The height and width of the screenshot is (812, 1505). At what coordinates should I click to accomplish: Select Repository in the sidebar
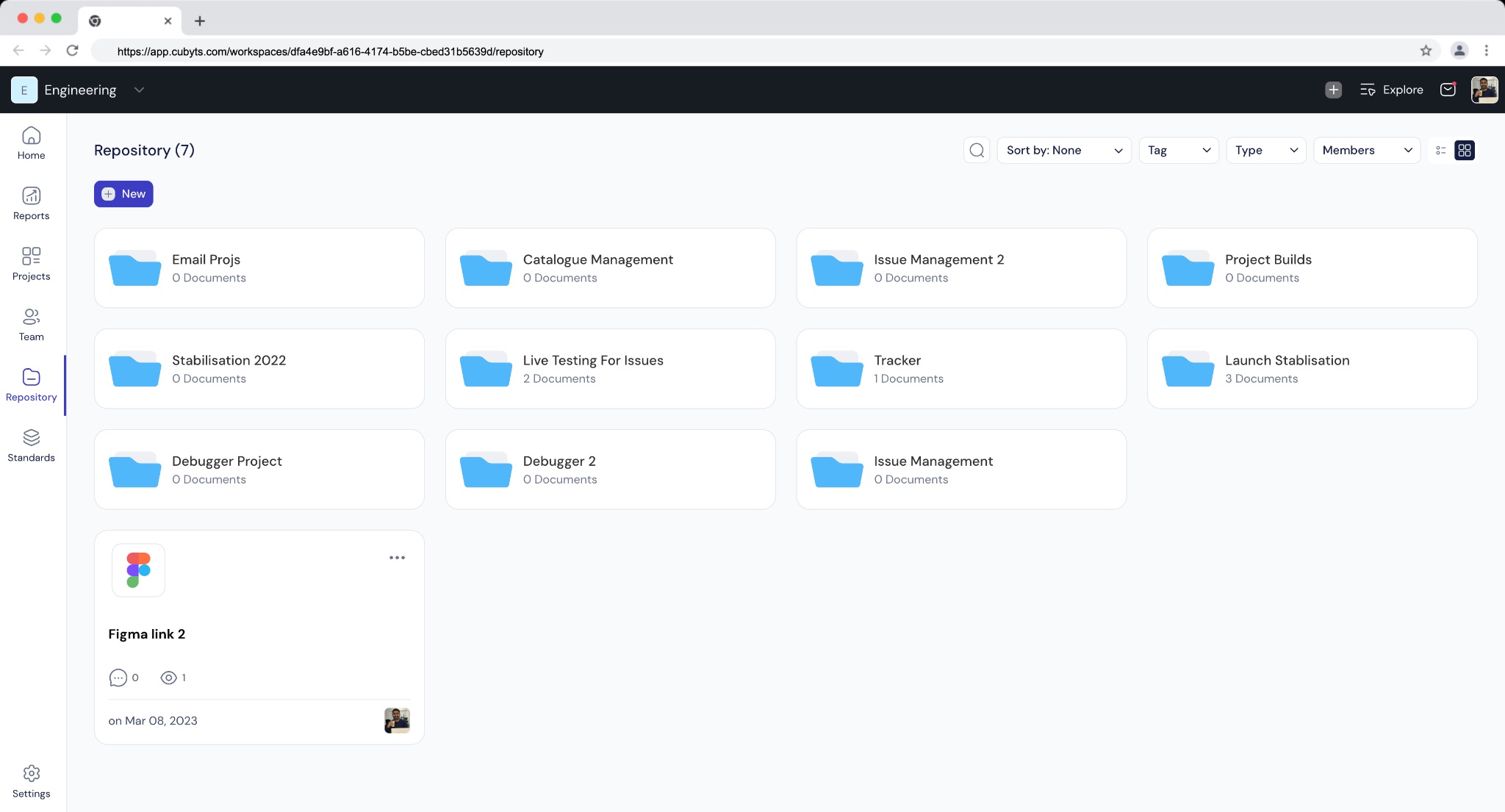tap(32, 385)
